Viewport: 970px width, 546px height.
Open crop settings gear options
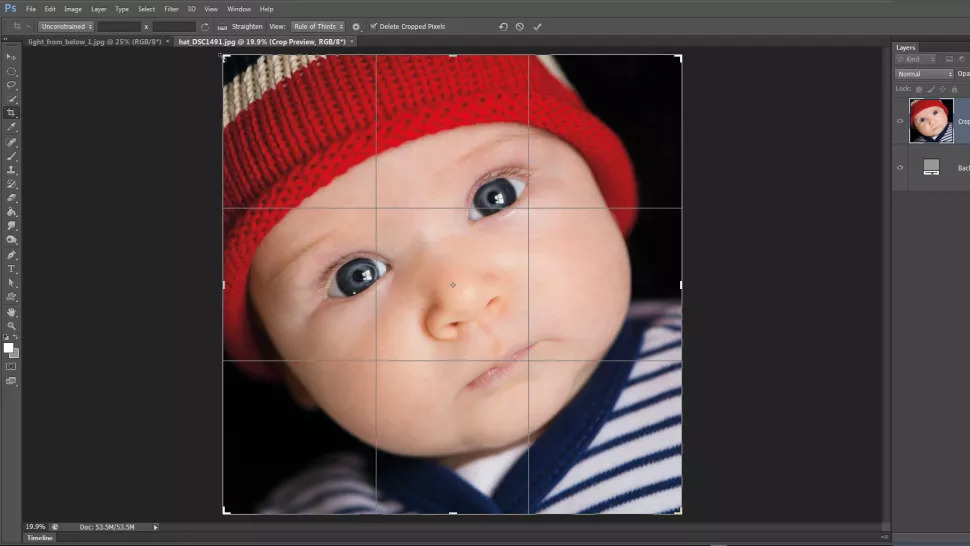(356, 27)
